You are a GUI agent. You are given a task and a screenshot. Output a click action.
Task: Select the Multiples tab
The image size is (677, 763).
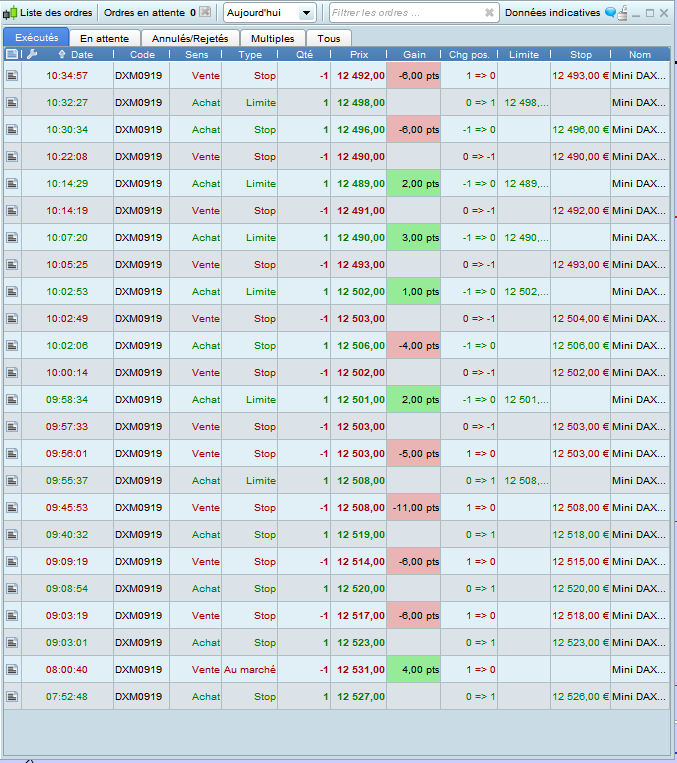pos(273,38)
